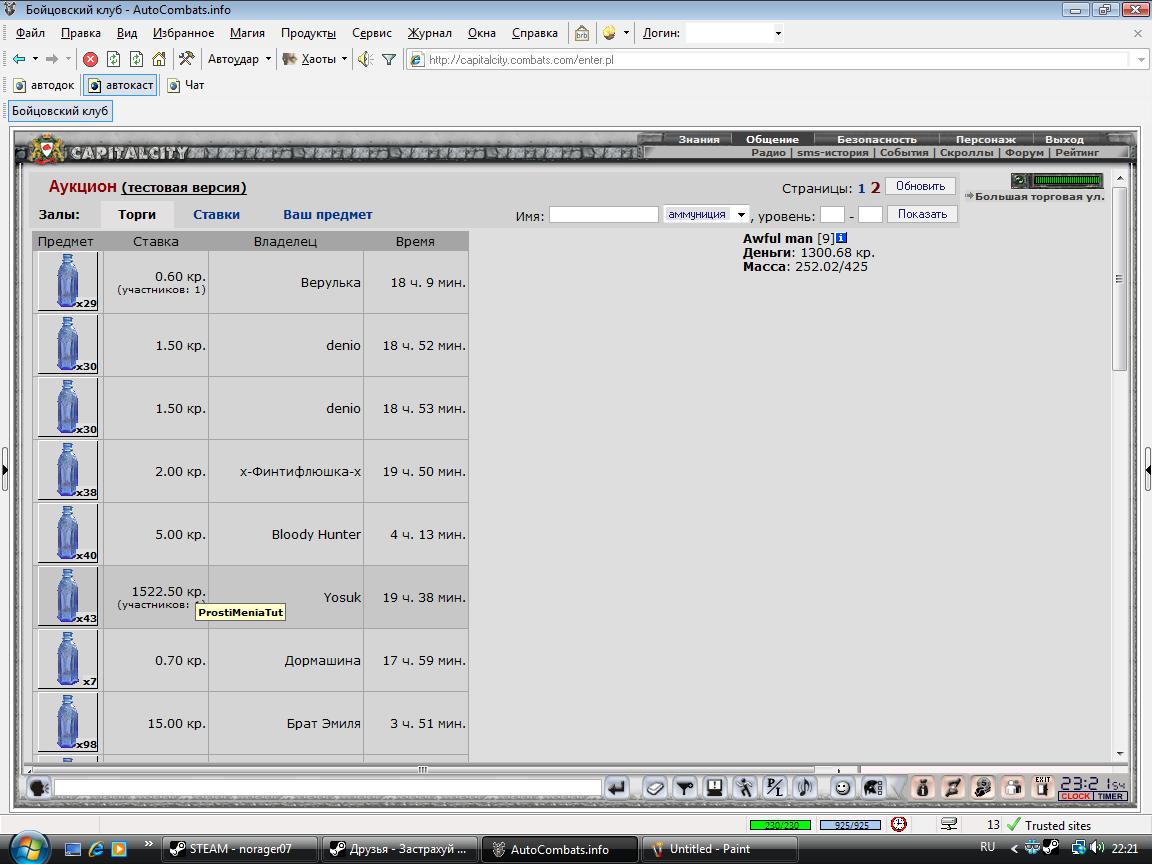Click the coin in hand icon
Screen dimensions: 1152x864
[982, 788]
